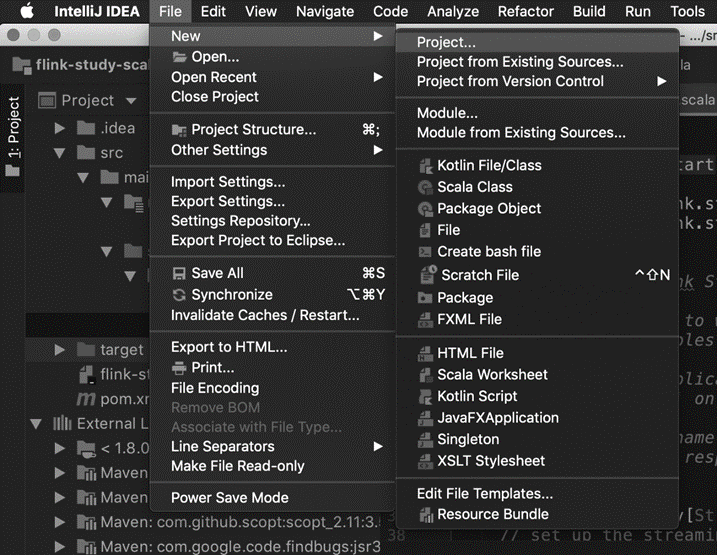Click the External Libraries icon
The height and width of the screenshot is (555, 717).
[x=62, y=423]
